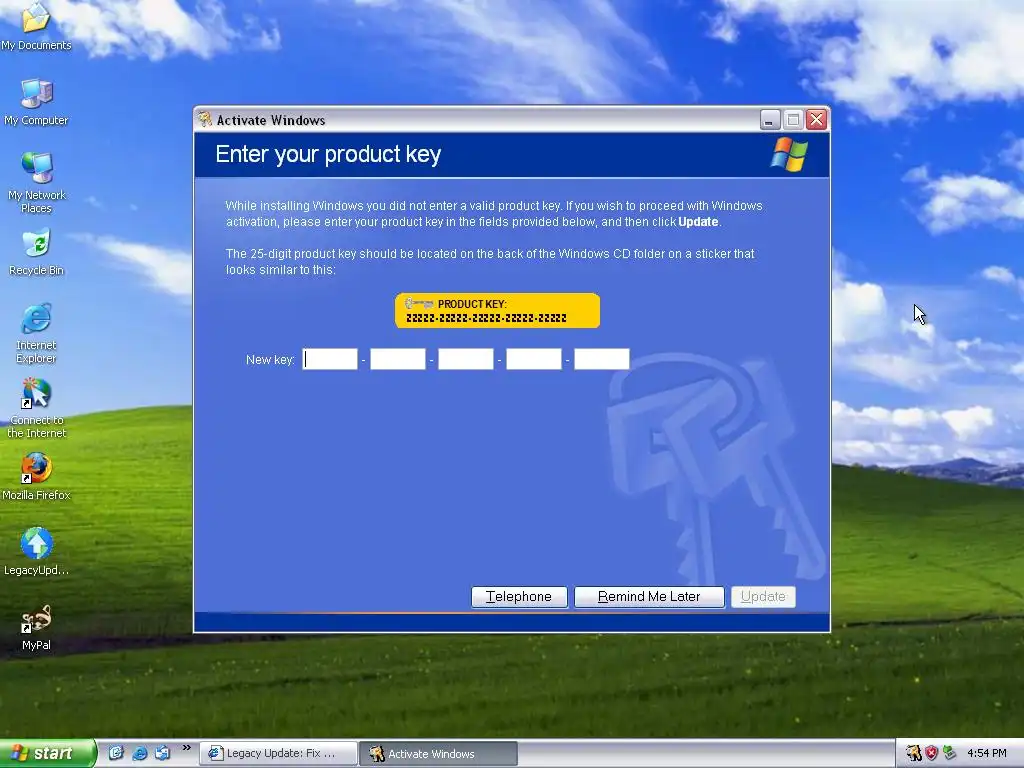
Task: Select the My Computer desktop icon
Action: [36, 102]
